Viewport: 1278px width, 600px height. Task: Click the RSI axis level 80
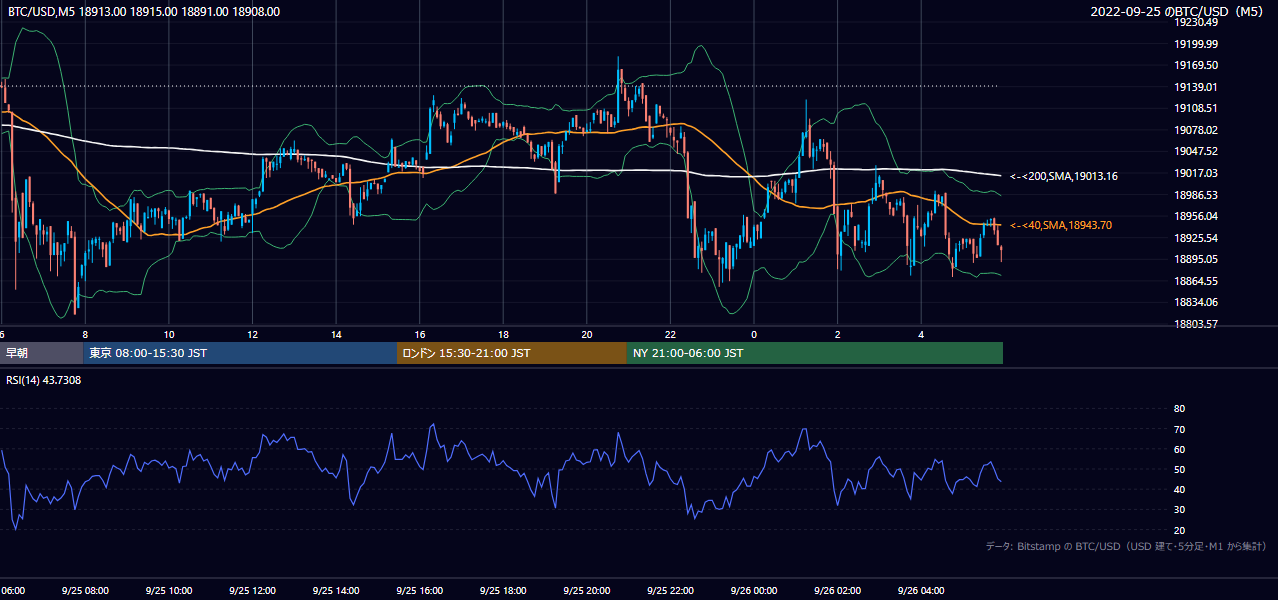pos(1179,409)
